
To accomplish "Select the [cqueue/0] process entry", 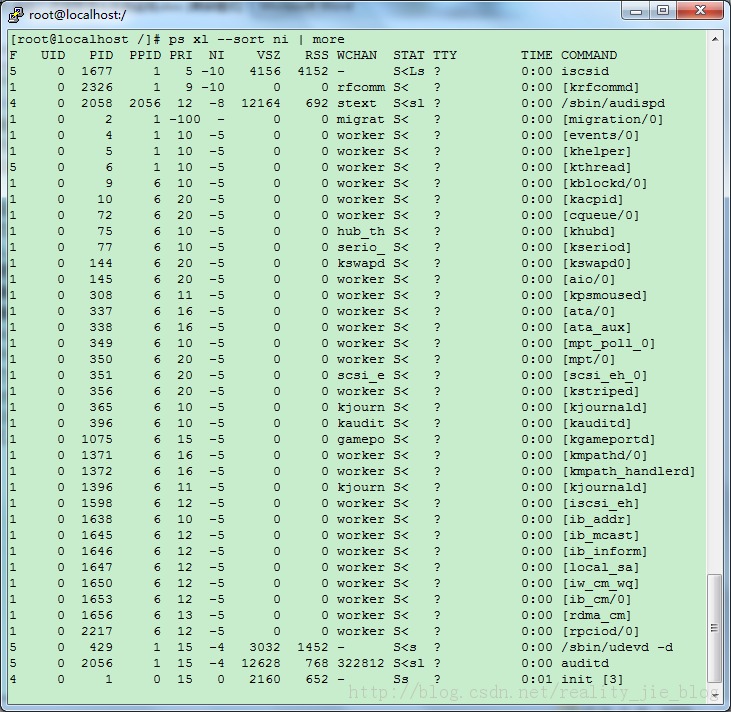I will [x=601, y=215].
